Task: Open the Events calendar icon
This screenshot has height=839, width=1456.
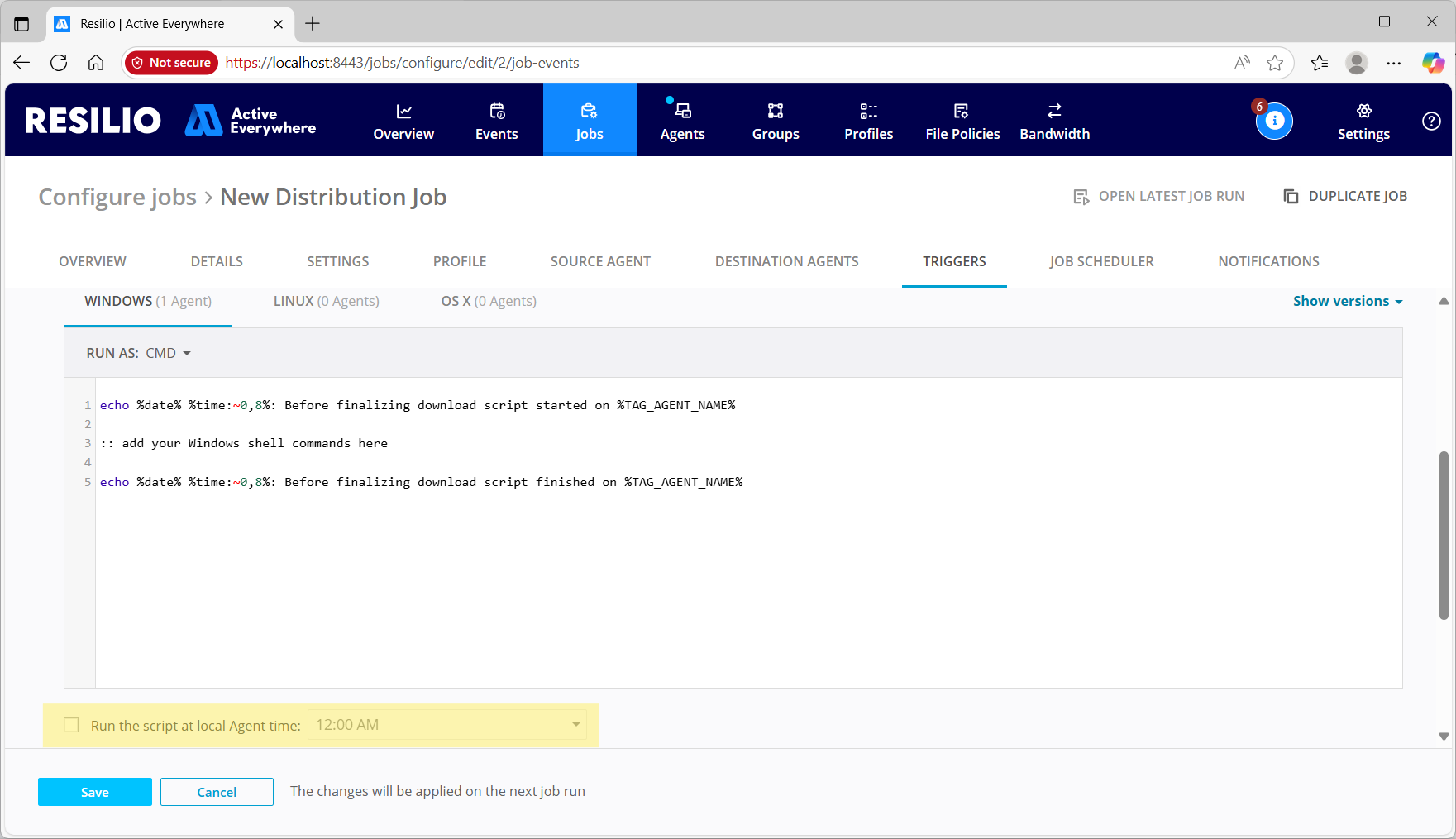Action: click(x=497, y=112)
